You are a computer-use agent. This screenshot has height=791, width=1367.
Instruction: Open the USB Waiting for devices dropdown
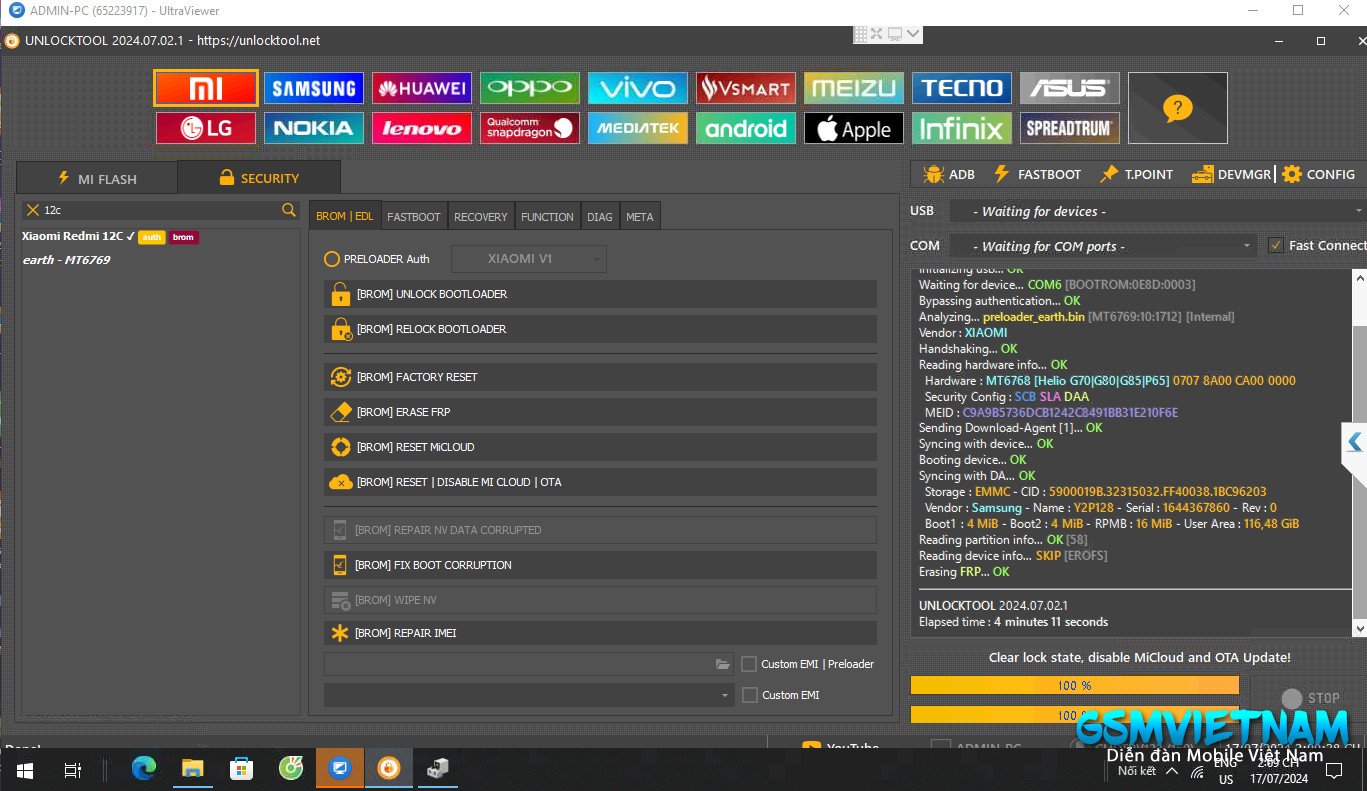point(1157,211)
